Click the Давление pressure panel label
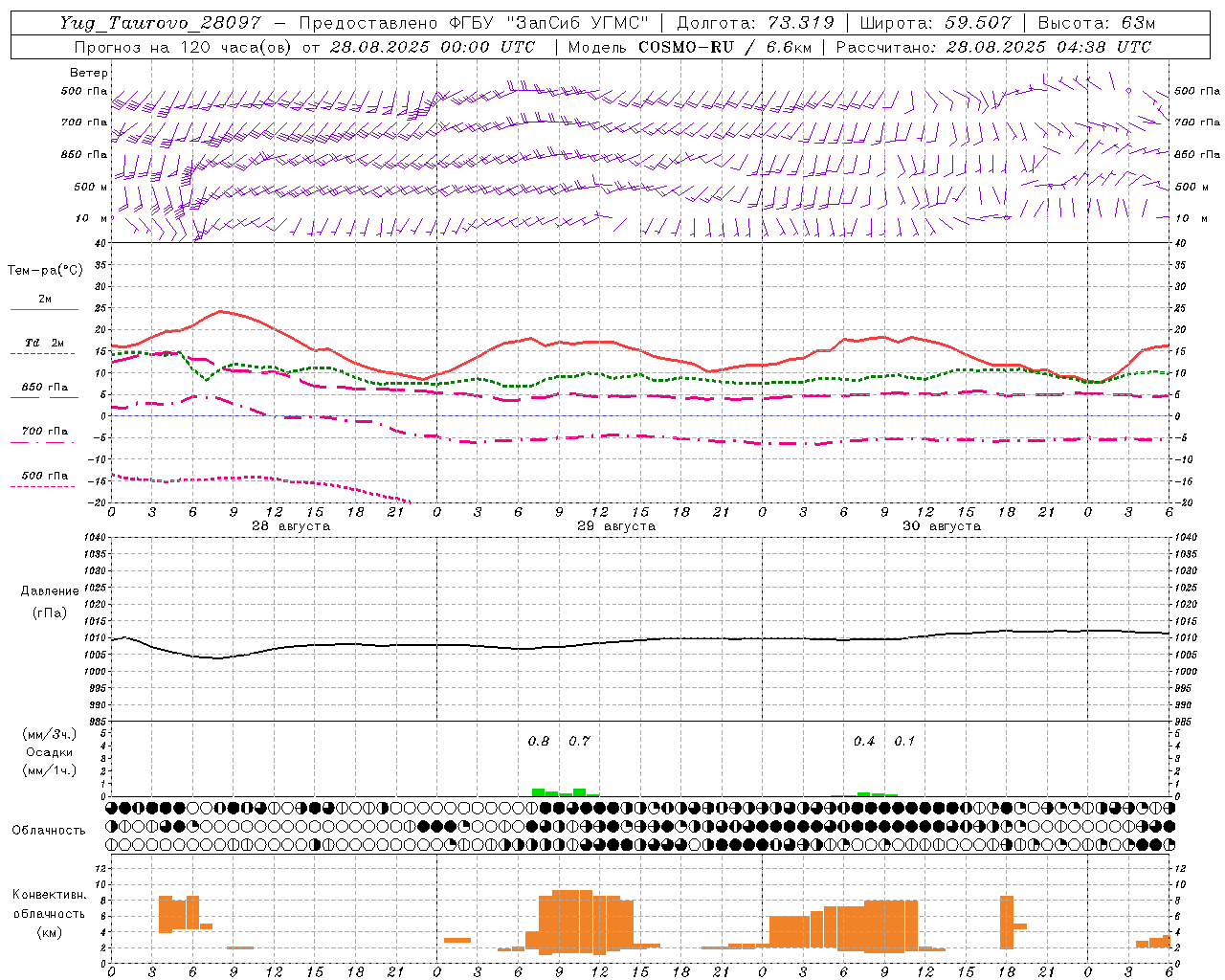The width and height of the screenshot is (1225, 980). pyautogui.click(x=50, y=591)
